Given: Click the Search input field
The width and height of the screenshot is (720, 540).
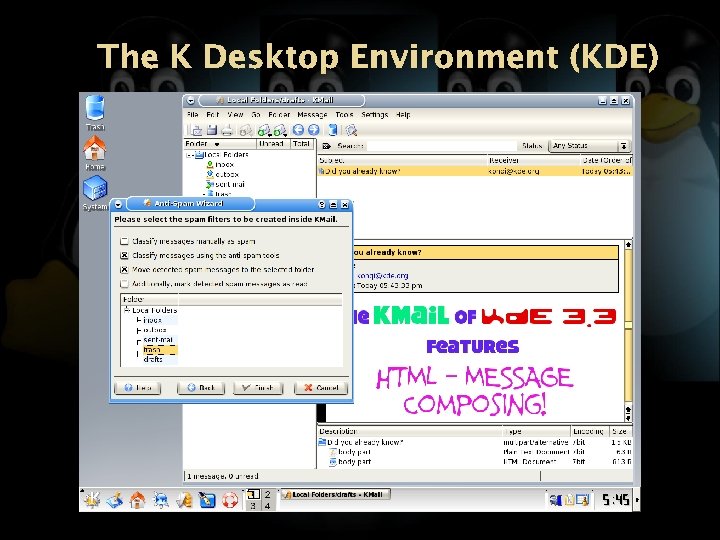Looking at the screenshot, I should [x=440, y=146].
